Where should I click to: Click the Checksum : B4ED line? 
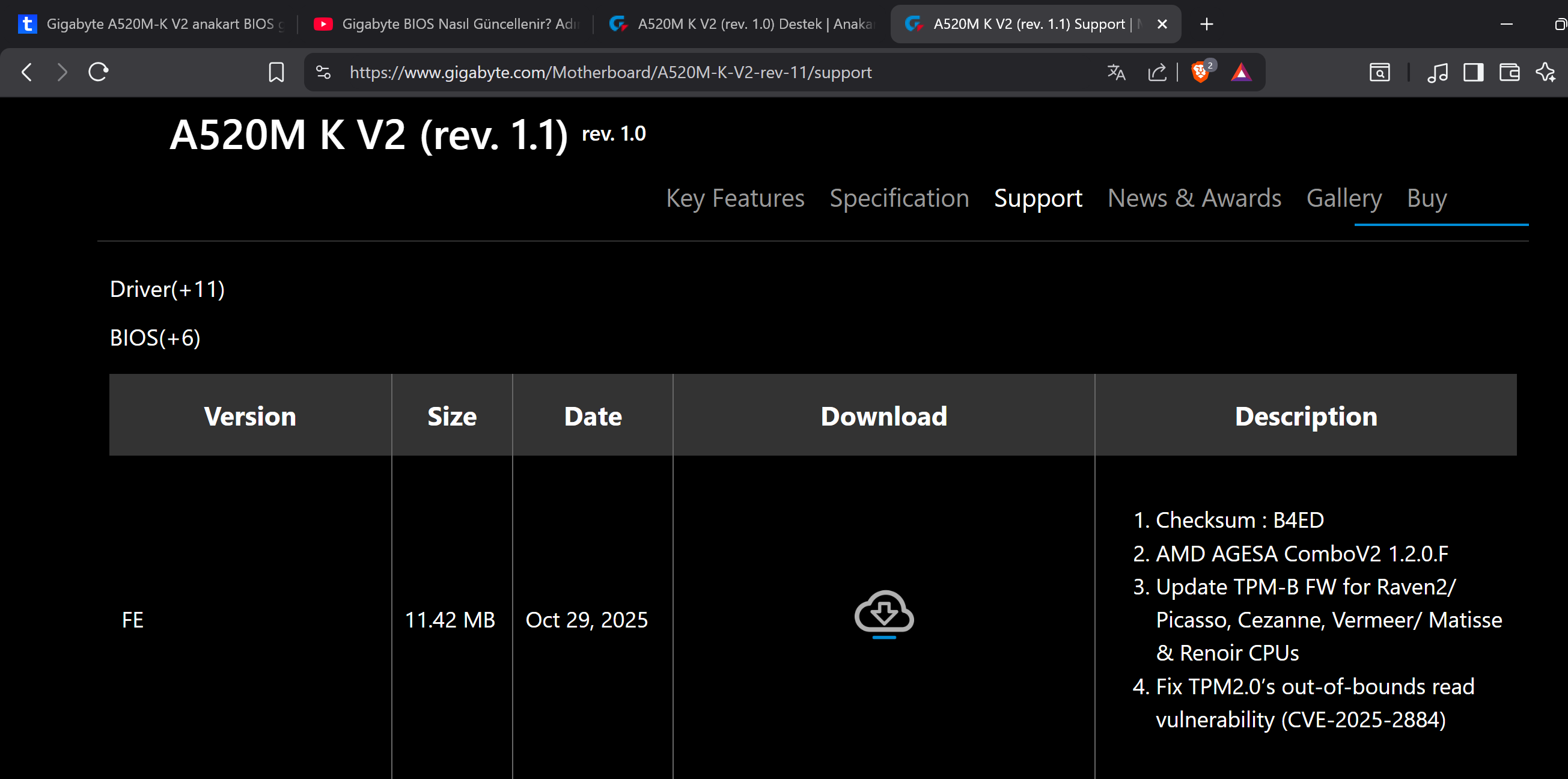tap(1240, 520)
